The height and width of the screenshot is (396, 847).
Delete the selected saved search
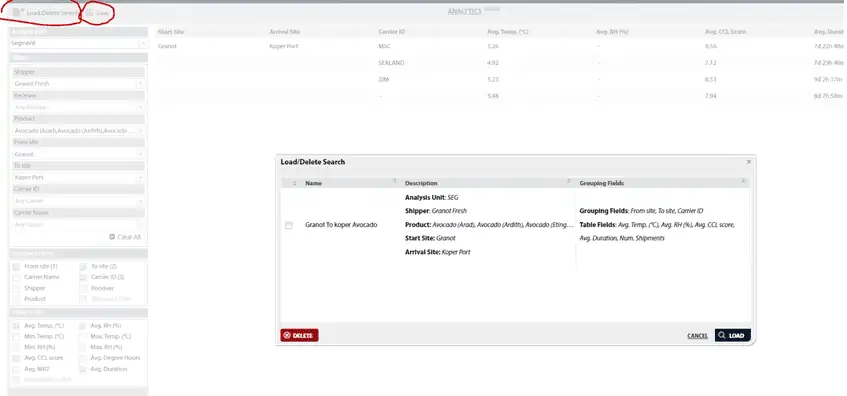click(x=299, y=335)
